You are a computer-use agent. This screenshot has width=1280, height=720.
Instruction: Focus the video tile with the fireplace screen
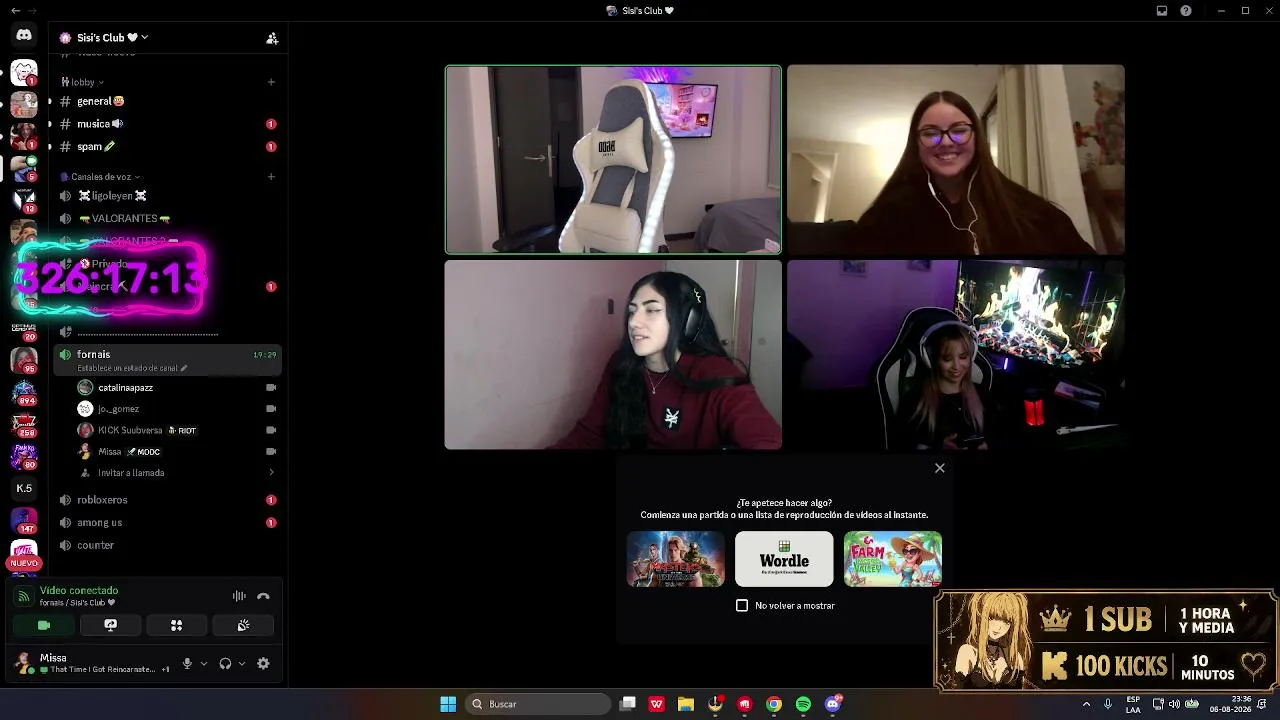click(x=956, y=355)
